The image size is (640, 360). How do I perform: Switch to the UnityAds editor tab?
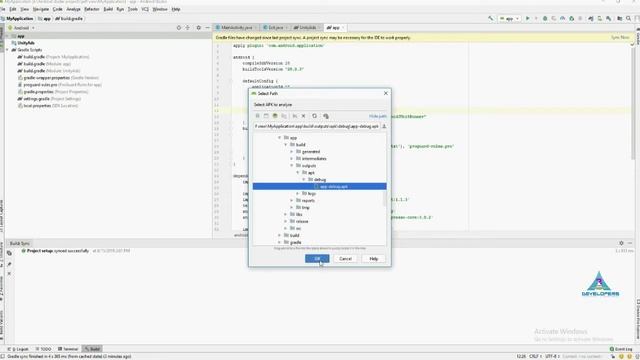[x=307, y=28]
